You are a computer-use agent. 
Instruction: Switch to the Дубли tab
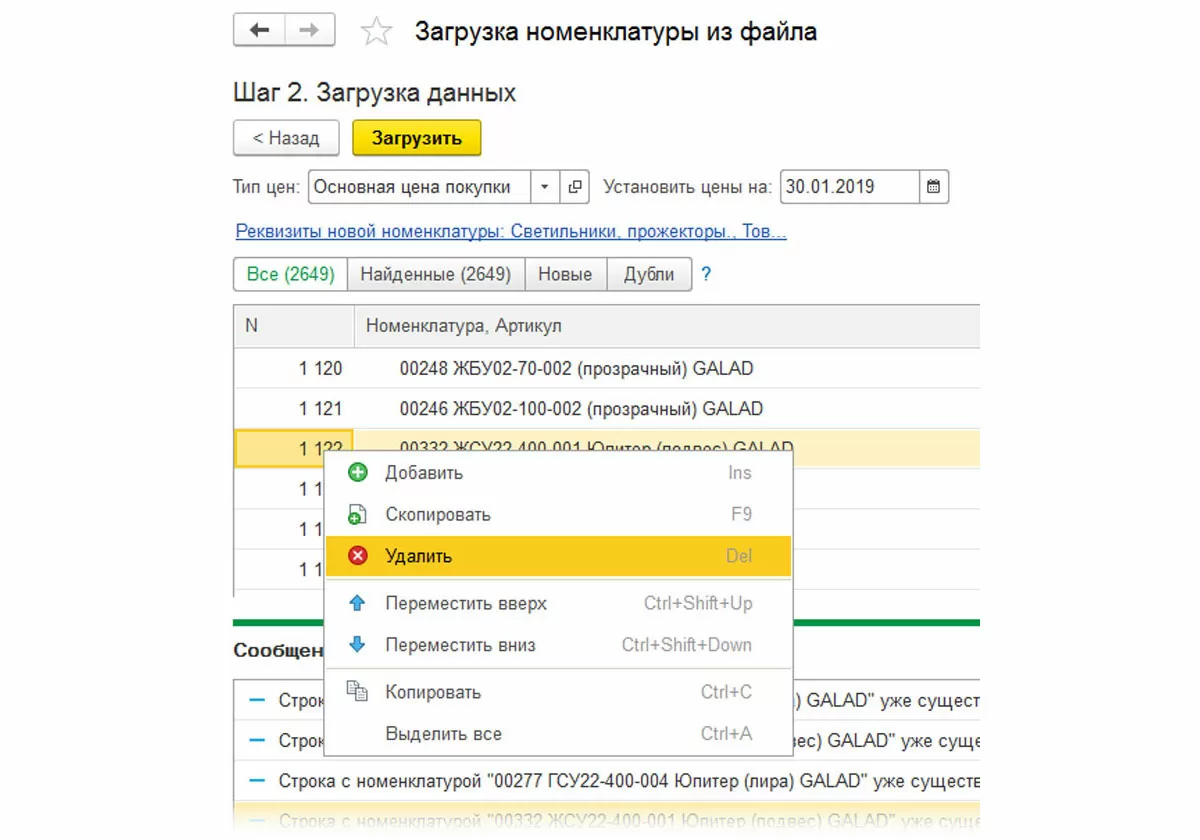(649, 274)
